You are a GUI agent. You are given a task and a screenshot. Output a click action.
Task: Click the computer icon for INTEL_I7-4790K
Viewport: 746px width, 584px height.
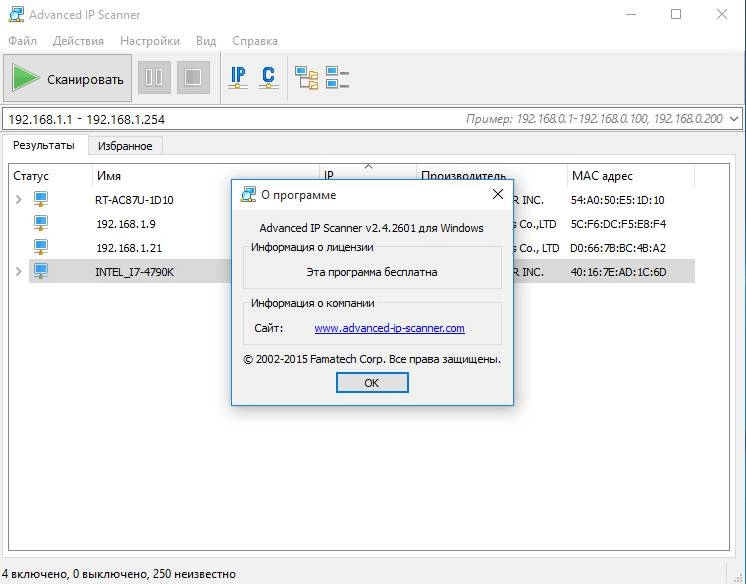point(41,271)
